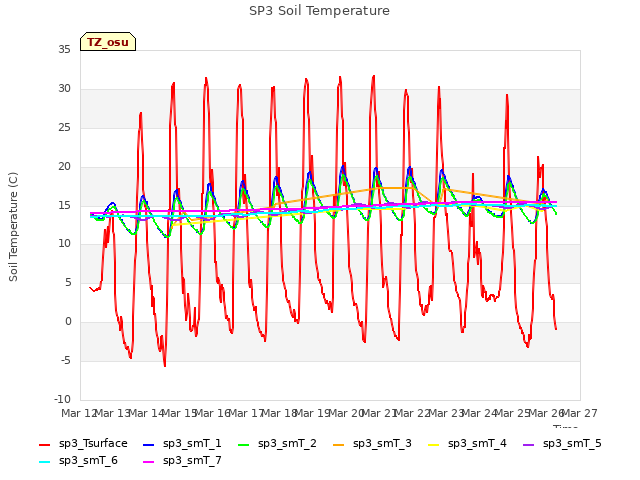The width and height of the screenshot is (640, 480).
Task: Click the magenta sp3_smT_7 legend swatch
Action: pyautogui.click(x=149, y=462)
